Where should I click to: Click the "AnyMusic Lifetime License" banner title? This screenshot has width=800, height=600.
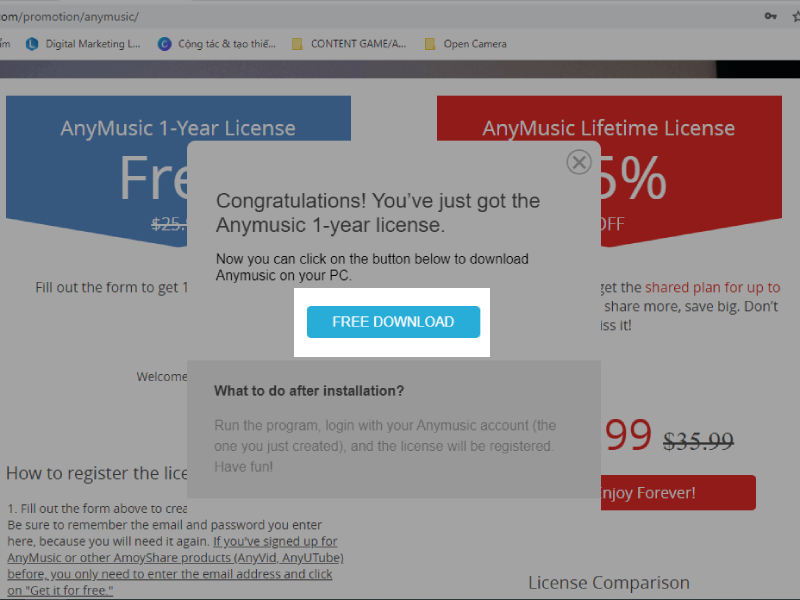[x=609, y=128]
